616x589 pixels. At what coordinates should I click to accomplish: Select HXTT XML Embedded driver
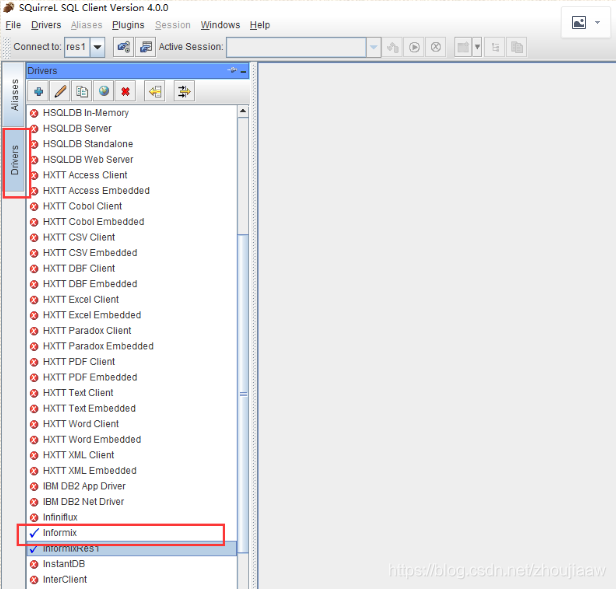(x=132, y=470)
